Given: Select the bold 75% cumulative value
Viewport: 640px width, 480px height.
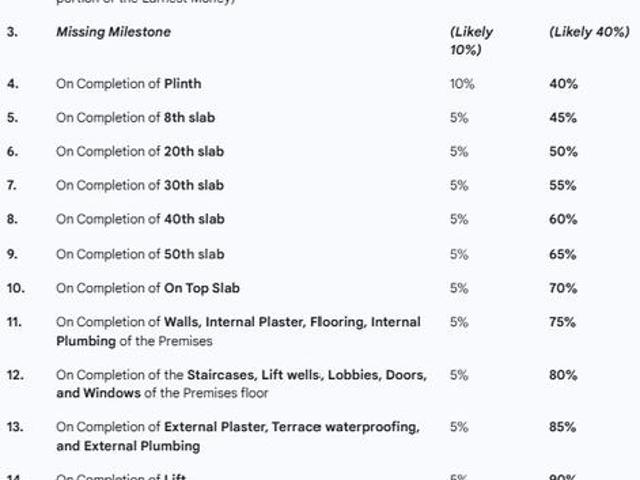Looking at the screenshot, I should [x=562, y=322].
